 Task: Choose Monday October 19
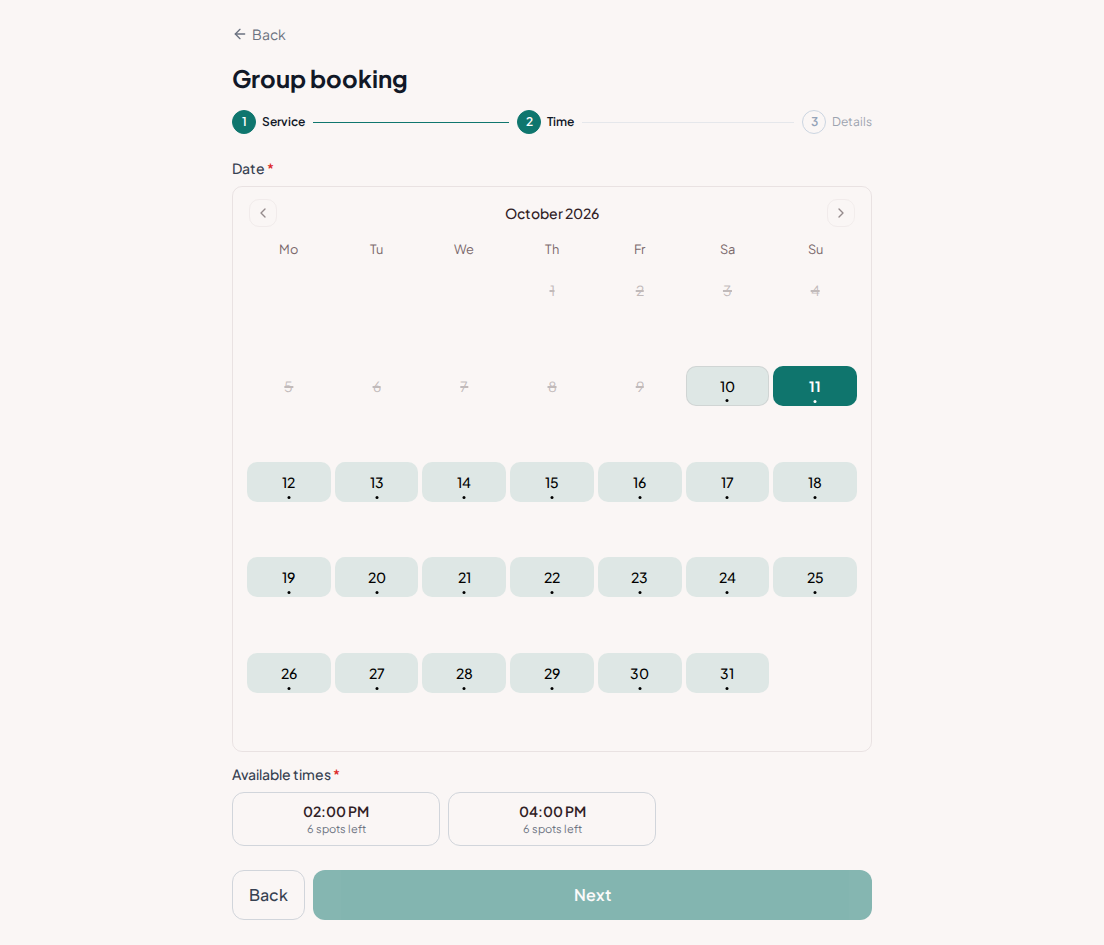(289, 577)
